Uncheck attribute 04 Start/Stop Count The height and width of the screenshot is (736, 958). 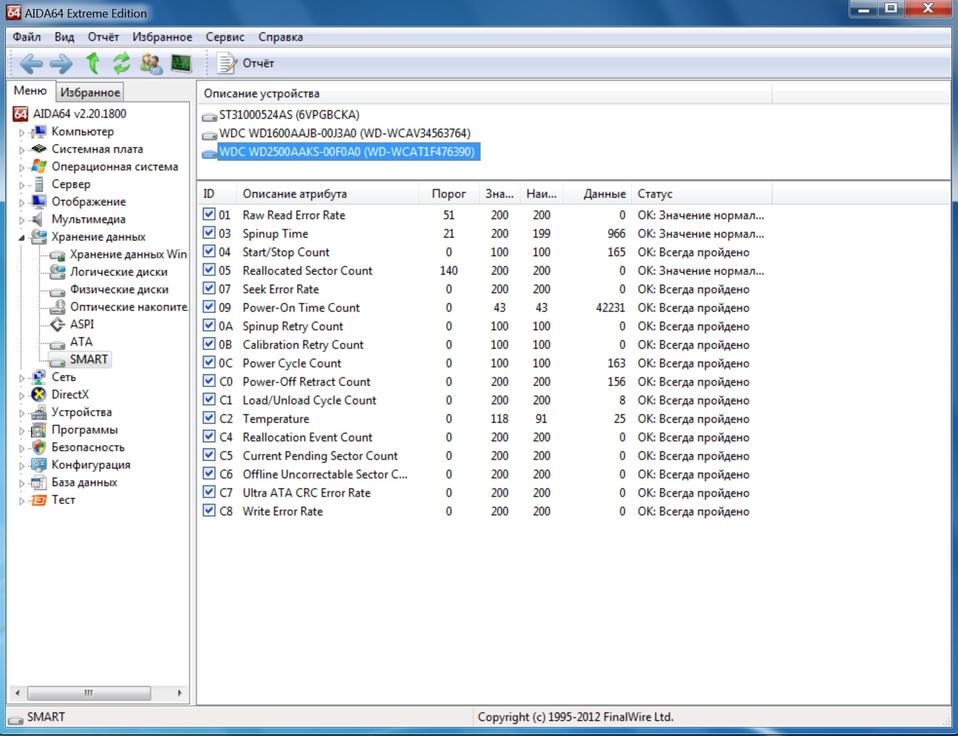point(209,251)
